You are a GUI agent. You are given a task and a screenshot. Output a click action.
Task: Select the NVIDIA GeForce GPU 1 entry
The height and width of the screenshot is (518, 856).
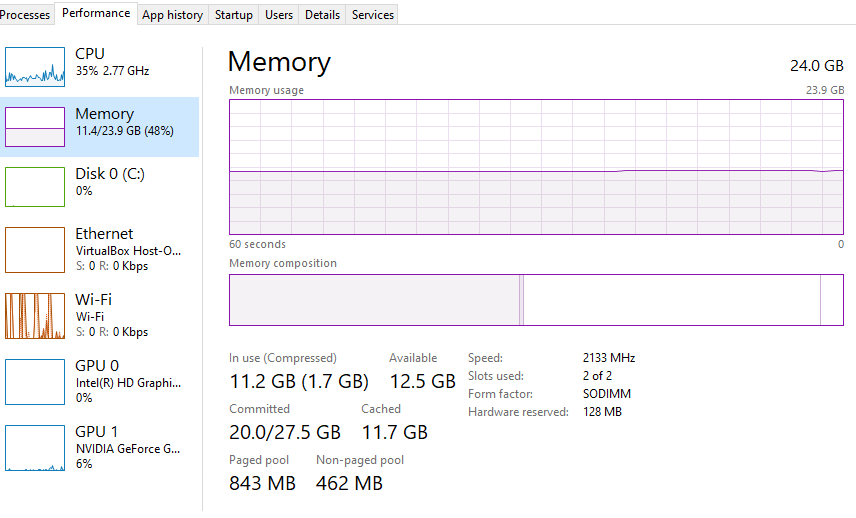coord(128,449)
